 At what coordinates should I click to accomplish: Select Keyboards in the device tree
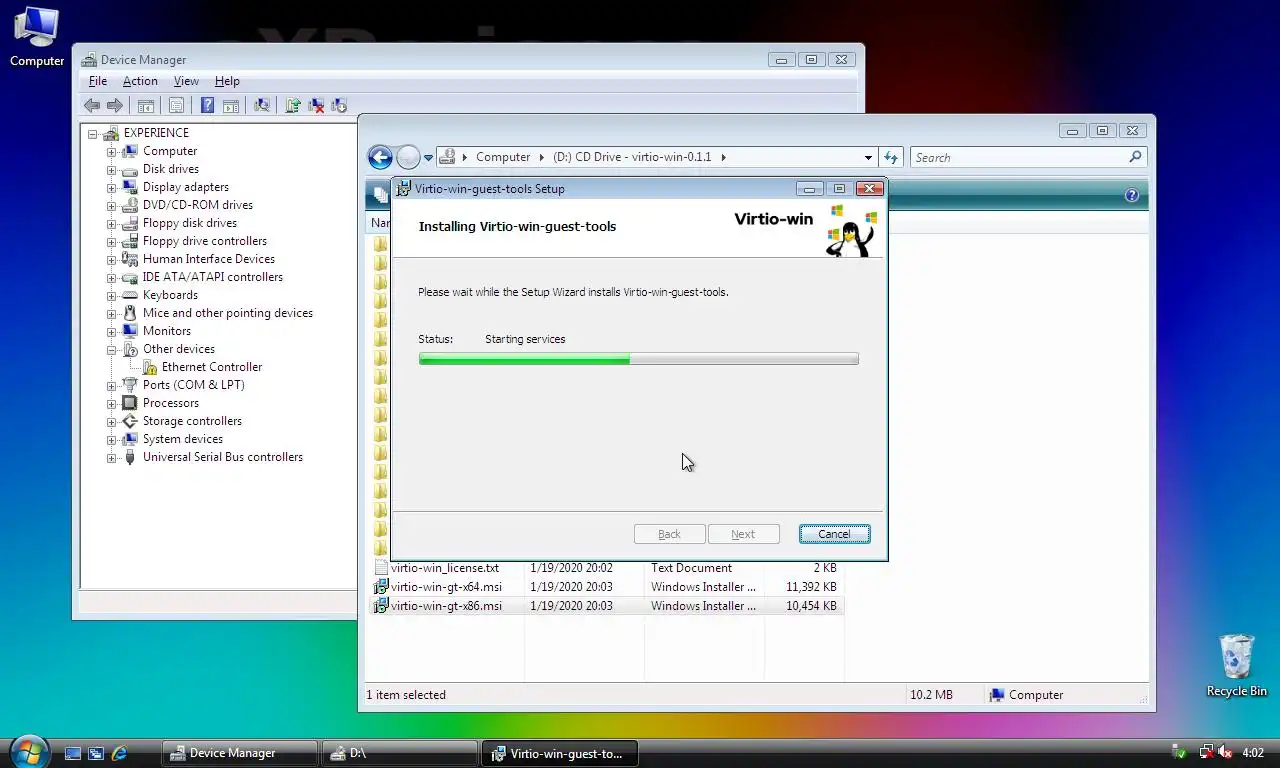click(170, 295)
